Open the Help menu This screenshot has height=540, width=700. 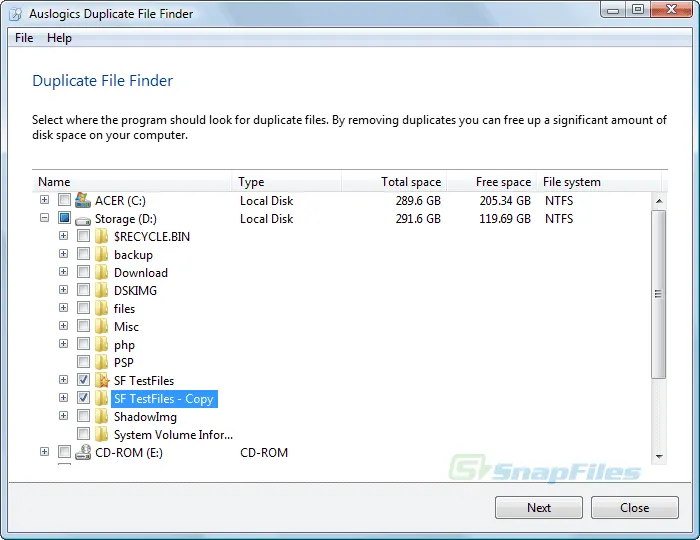point(59,38)
